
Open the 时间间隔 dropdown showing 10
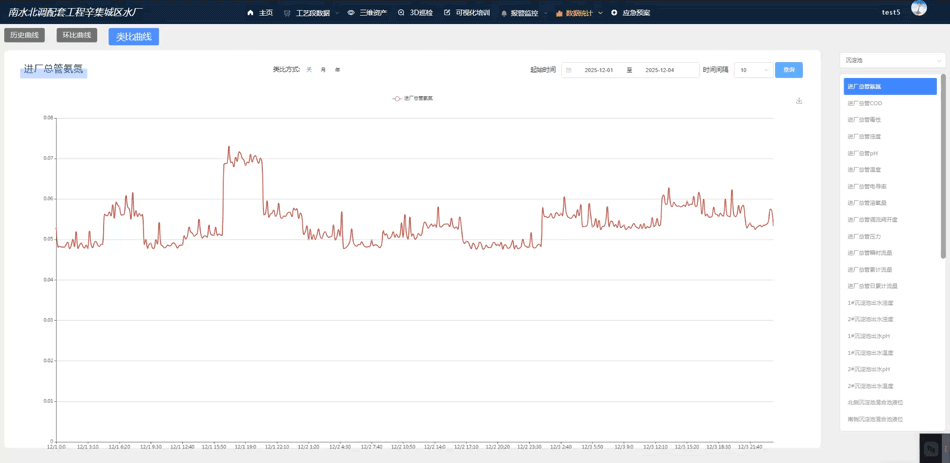pyautogui.click(x=752, y=70)
